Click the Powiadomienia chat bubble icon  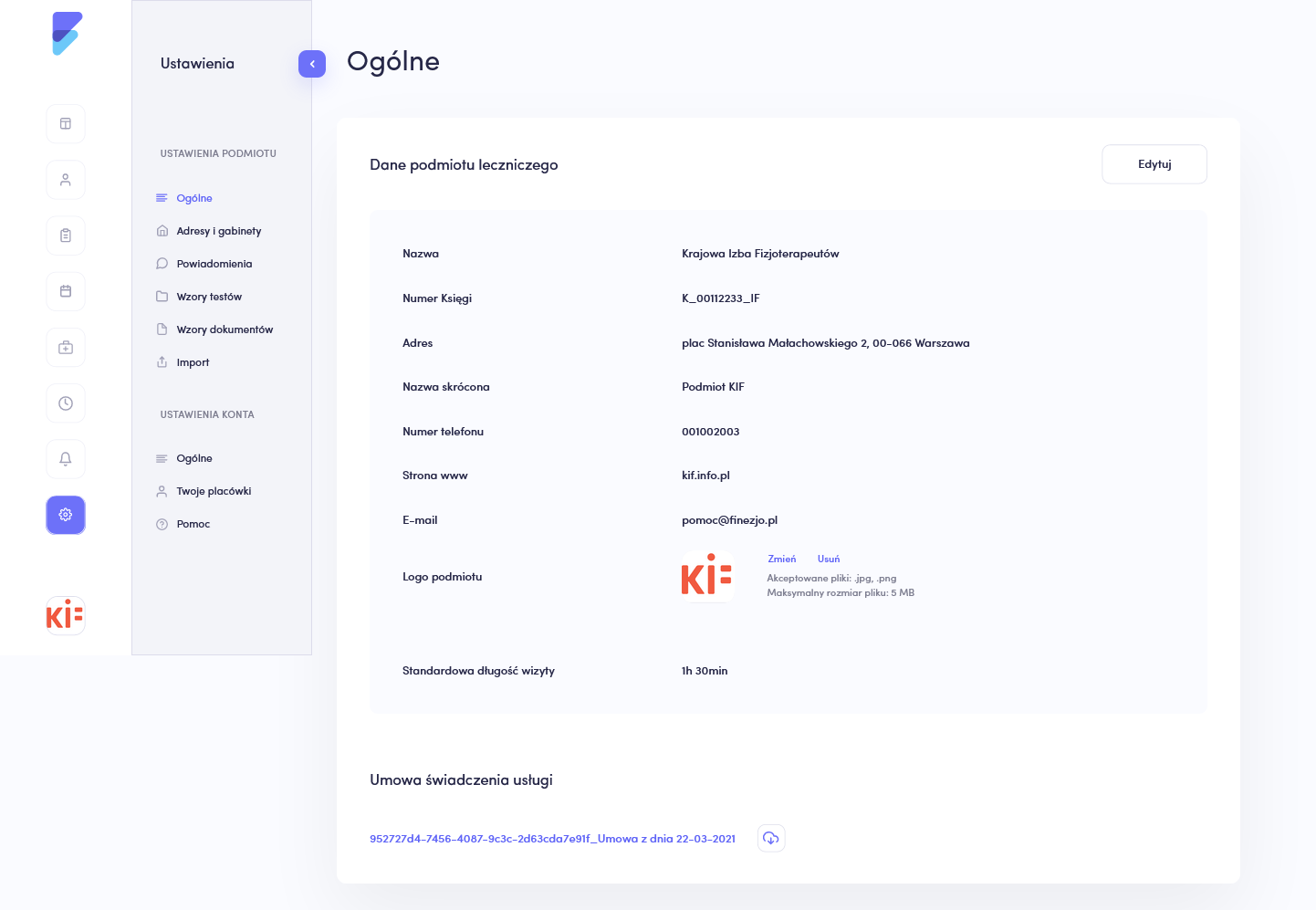[x=162, y=264]
